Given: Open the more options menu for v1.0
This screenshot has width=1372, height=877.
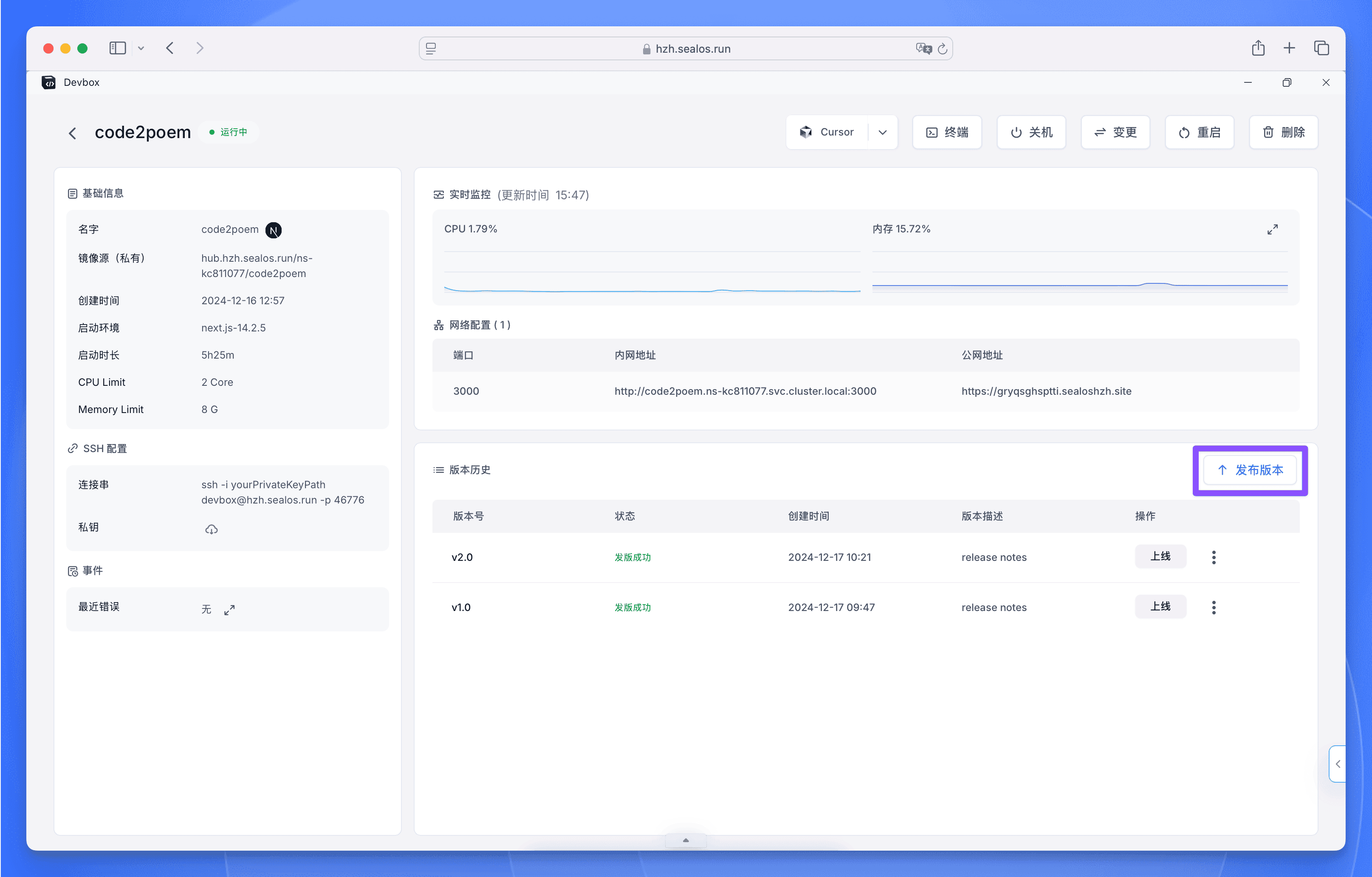Looking at the screenshot, I should (x=1214, y=608).
